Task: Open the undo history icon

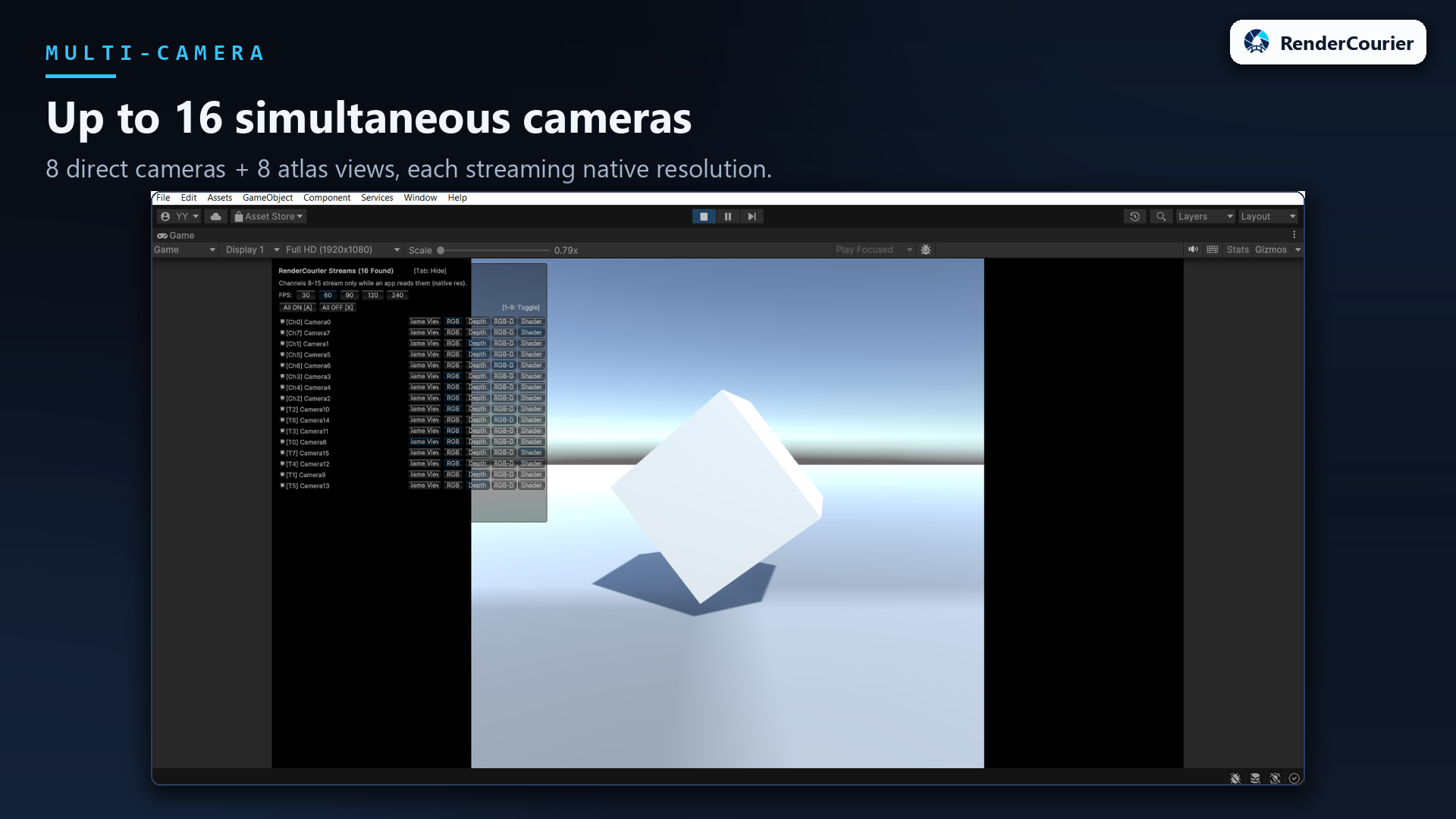Action: point(1135,217)
